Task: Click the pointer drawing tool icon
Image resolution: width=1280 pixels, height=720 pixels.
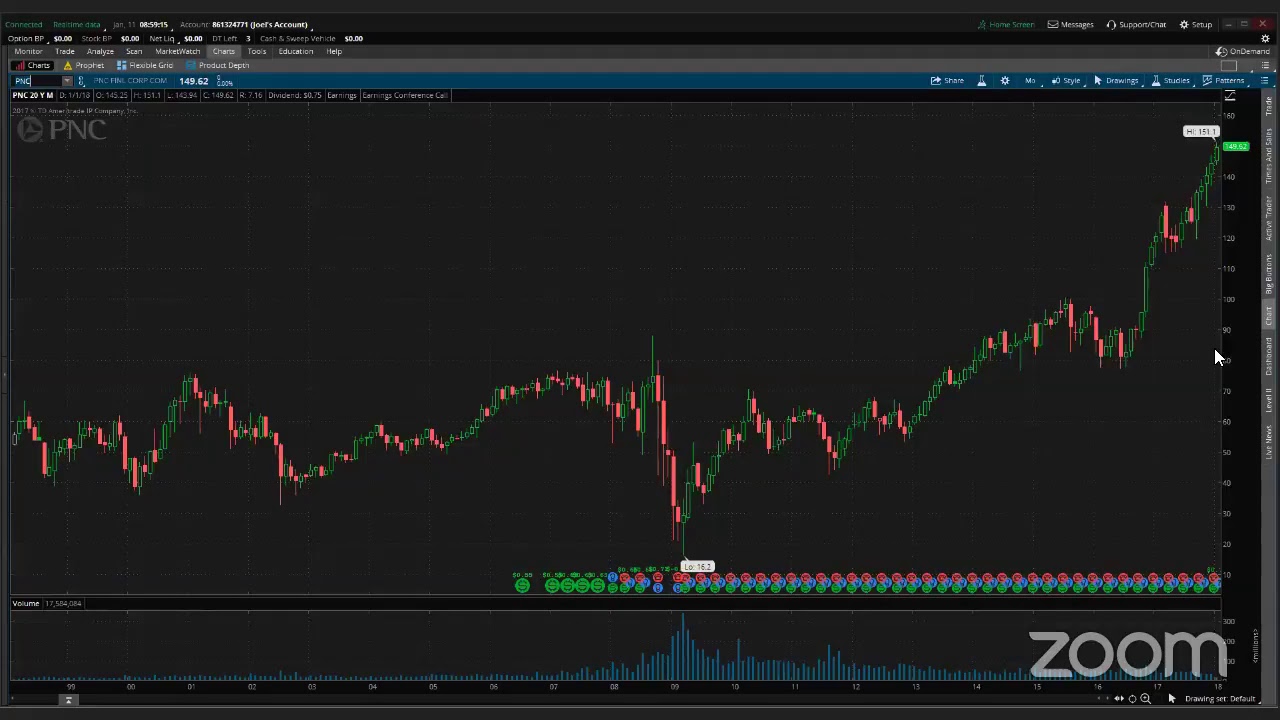Action: [1172, 698]
